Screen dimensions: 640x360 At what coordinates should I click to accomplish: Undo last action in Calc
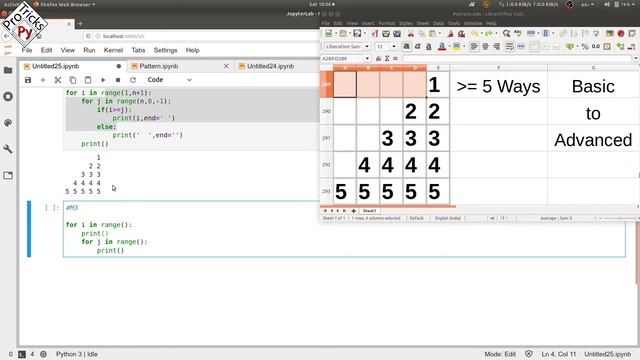[474, 33]
